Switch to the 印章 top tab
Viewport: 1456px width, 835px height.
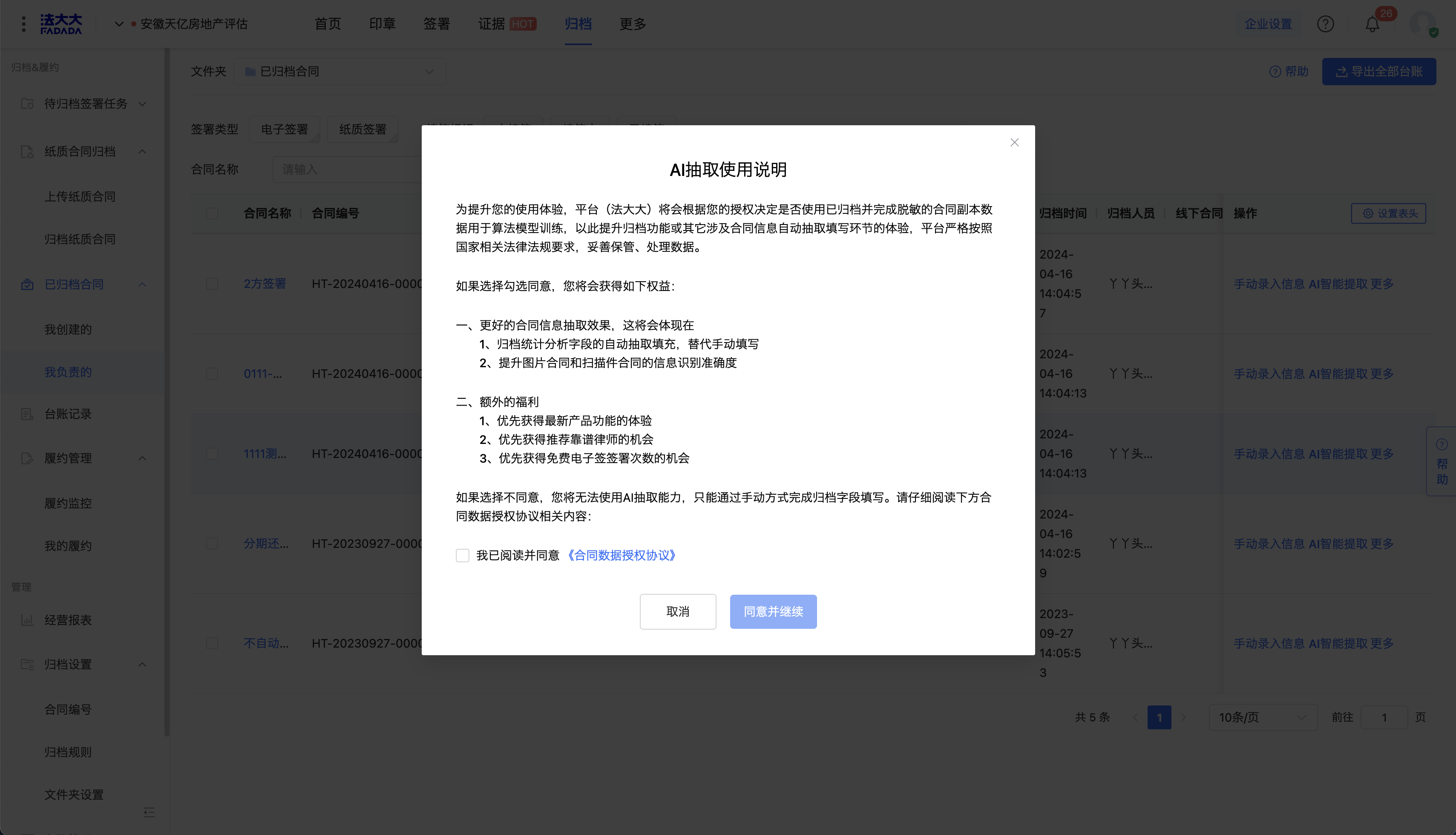[382, 24]
